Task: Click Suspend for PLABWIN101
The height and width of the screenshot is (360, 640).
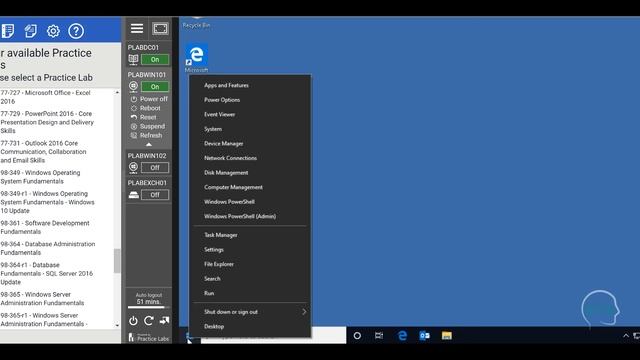Action: coord(148,127)
